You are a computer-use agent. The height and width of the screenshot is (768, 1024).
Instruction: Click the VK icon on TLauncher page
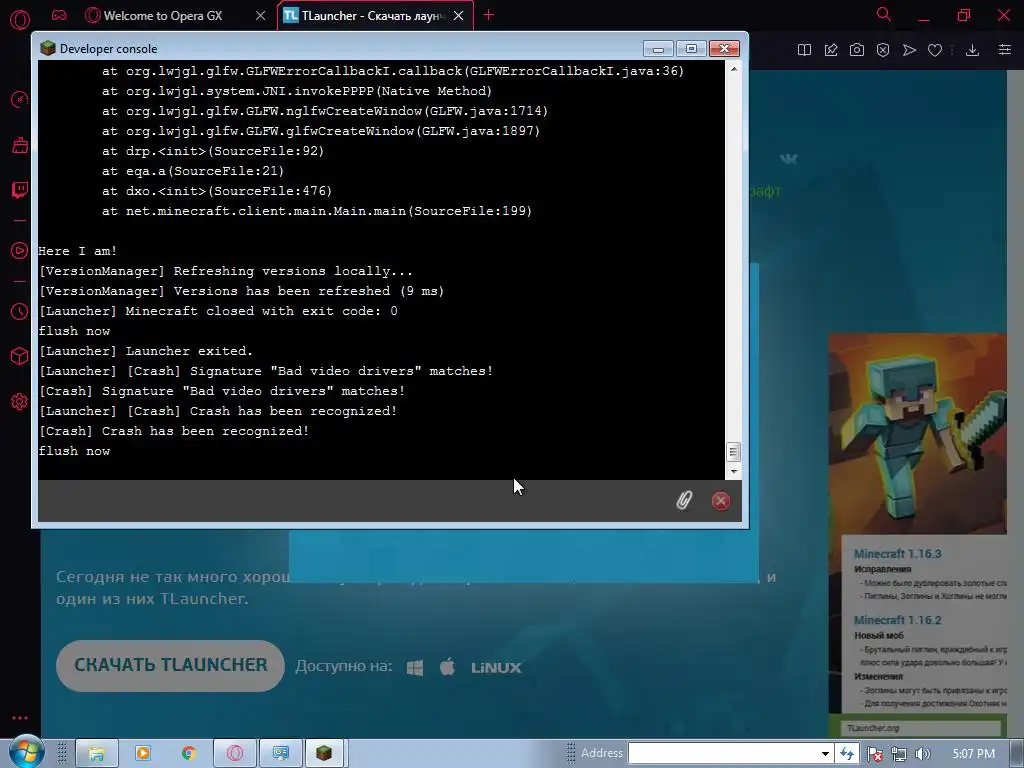[x=789, y=159]
